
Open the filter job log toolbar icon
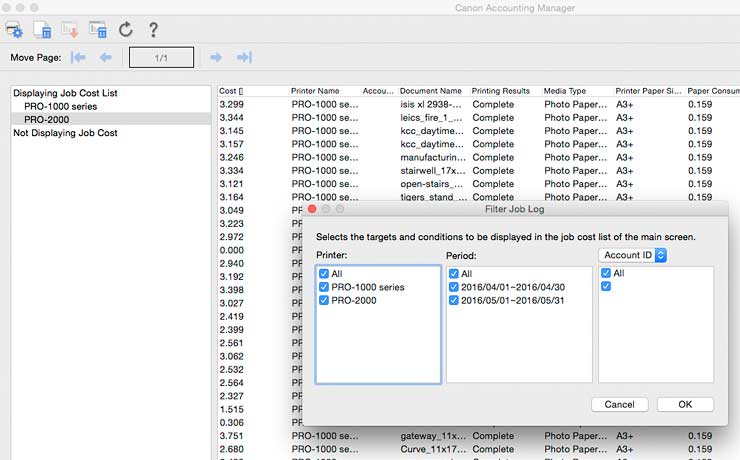pyautogui.click(x=98, y=30)
